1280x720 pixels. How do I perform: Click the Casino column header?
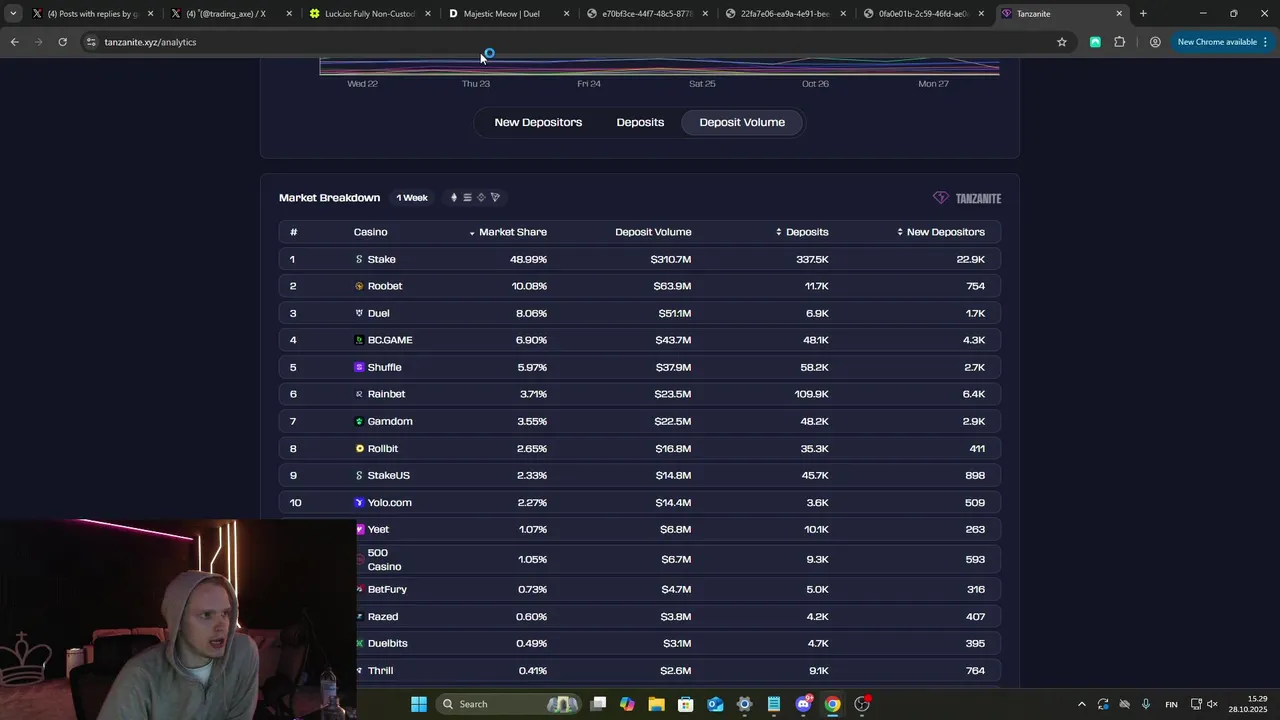pyautogui.click(x=370, y=232)
